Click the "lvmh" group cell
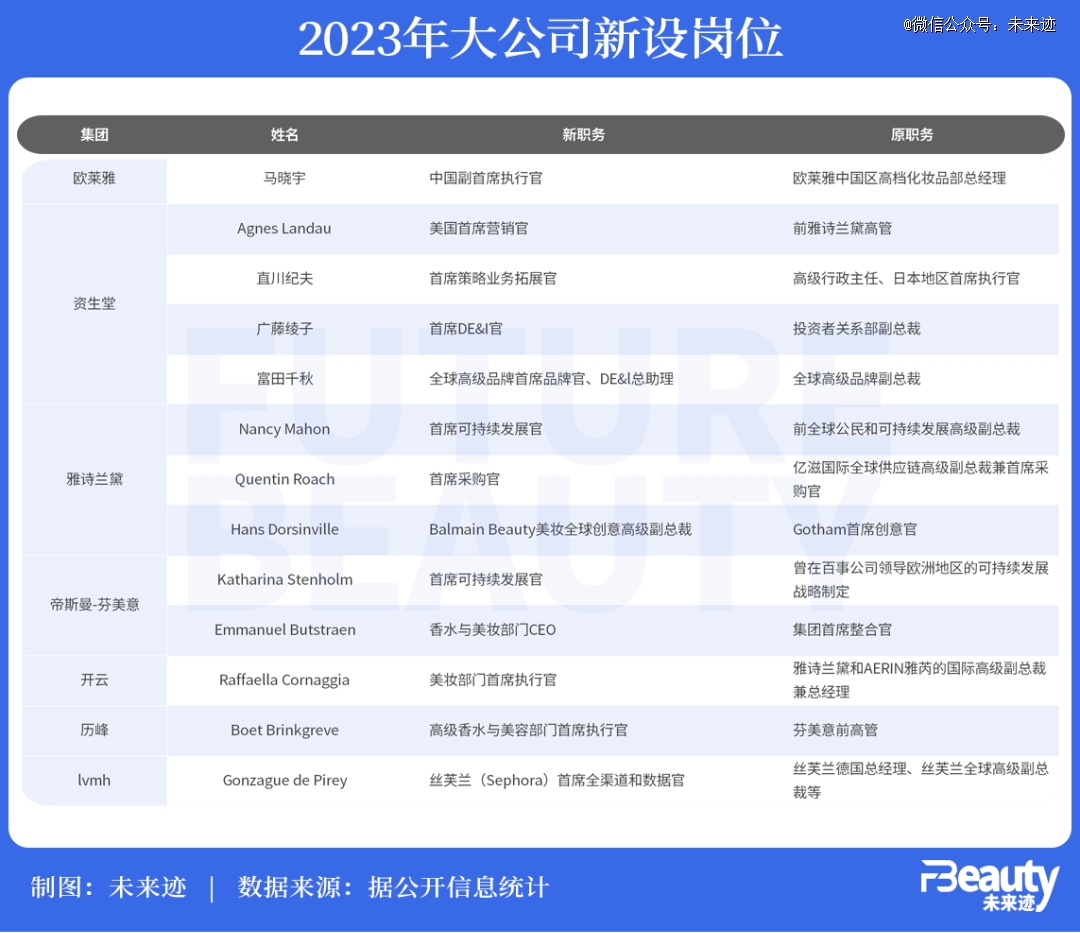This screenshot has width=1080, height=933. 94,780
